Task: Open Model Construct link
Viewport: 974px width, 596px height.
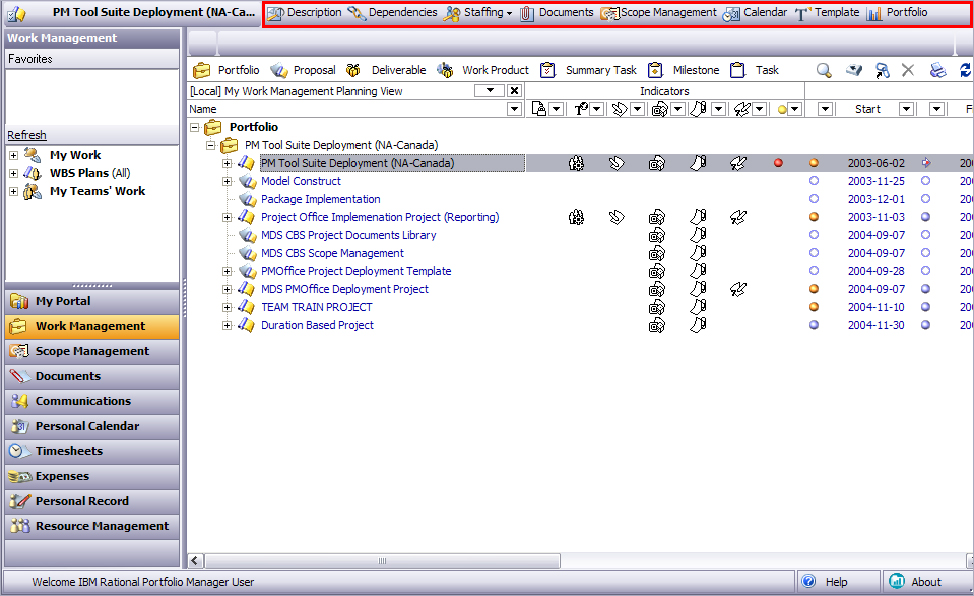Action: point(301,181)
